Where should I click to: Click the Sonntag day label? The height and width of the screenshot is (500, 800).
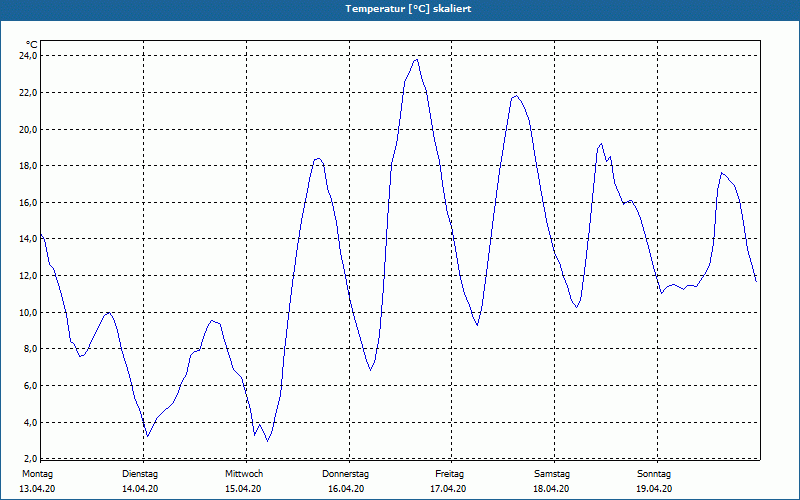(x=654, y=474)
